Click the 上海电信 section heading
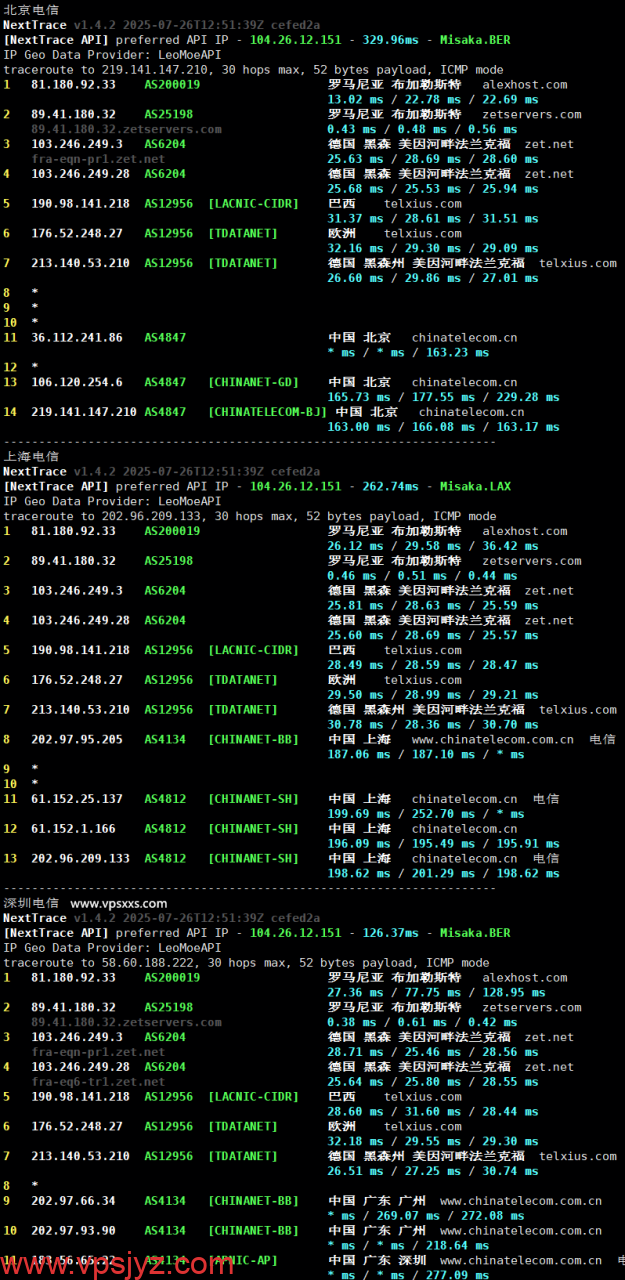This screenshot has width=625, height=1280. coord(31,457)
